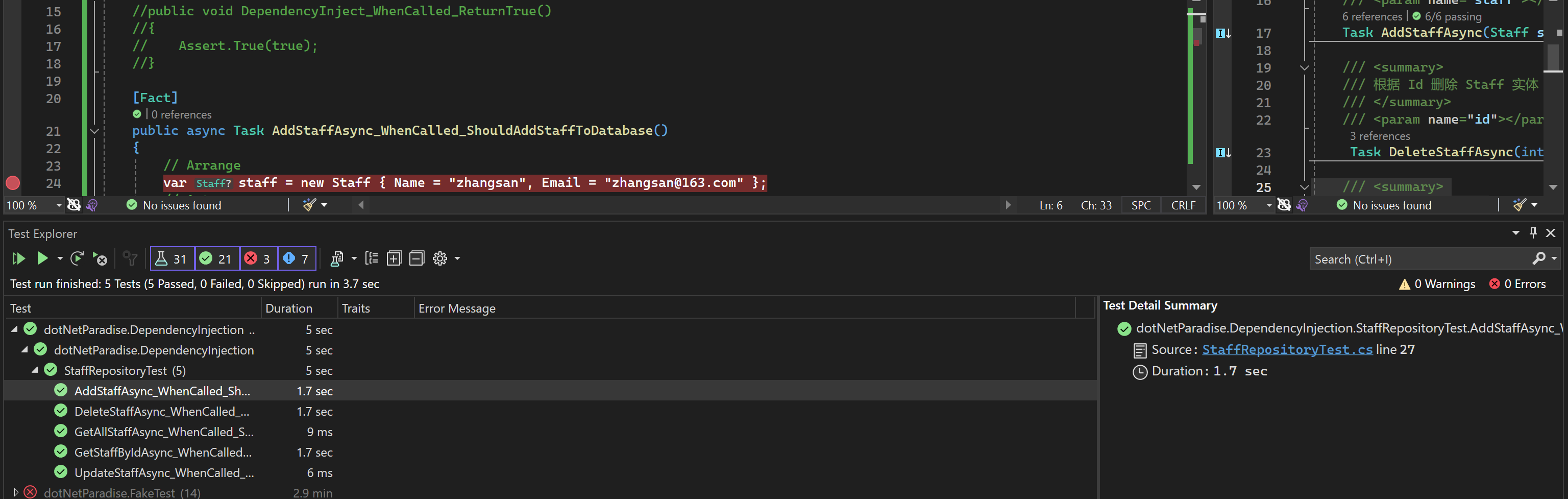Select the GetAllStaffAsync_WhenCalled test row
Screen dimensions: 1568x499
tap(550, 432)
